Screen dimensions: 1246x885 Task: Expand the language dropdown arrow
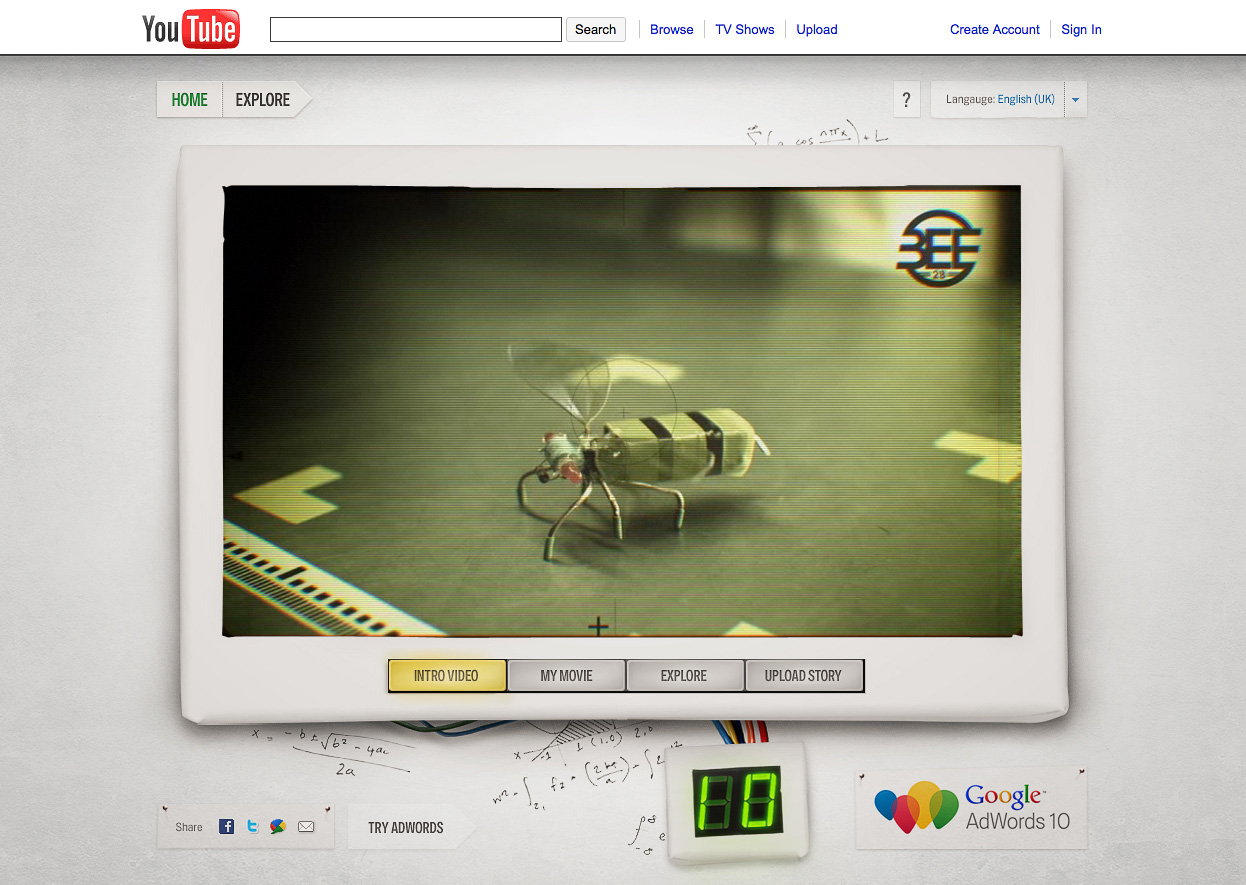tap(1075, 99)
